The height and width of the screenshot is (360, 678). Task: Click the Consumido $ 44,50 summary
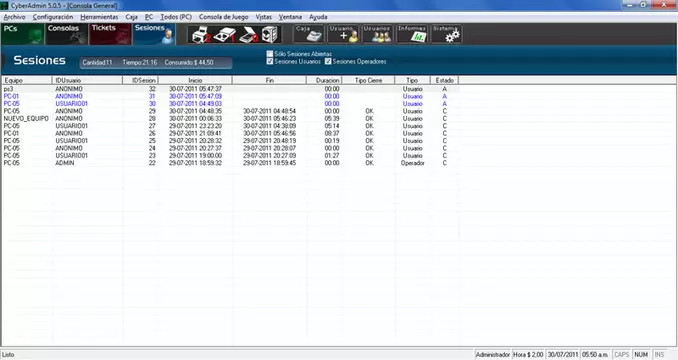(189, 63)
